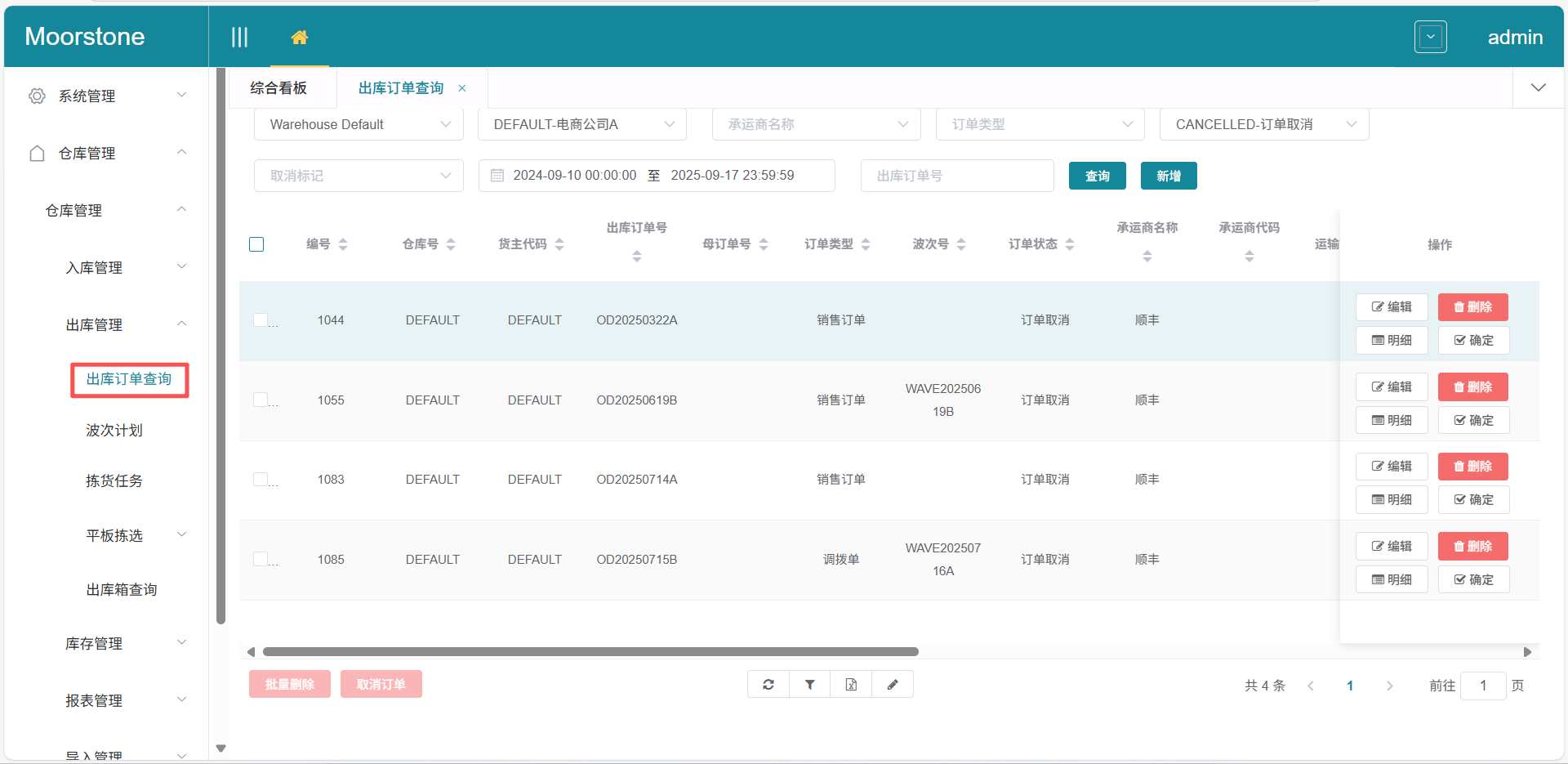Image resolution: width=1568 pixels, height=764 pixels.
Task: Switch to the 综合看板 tab
Action: click(278, 87)
